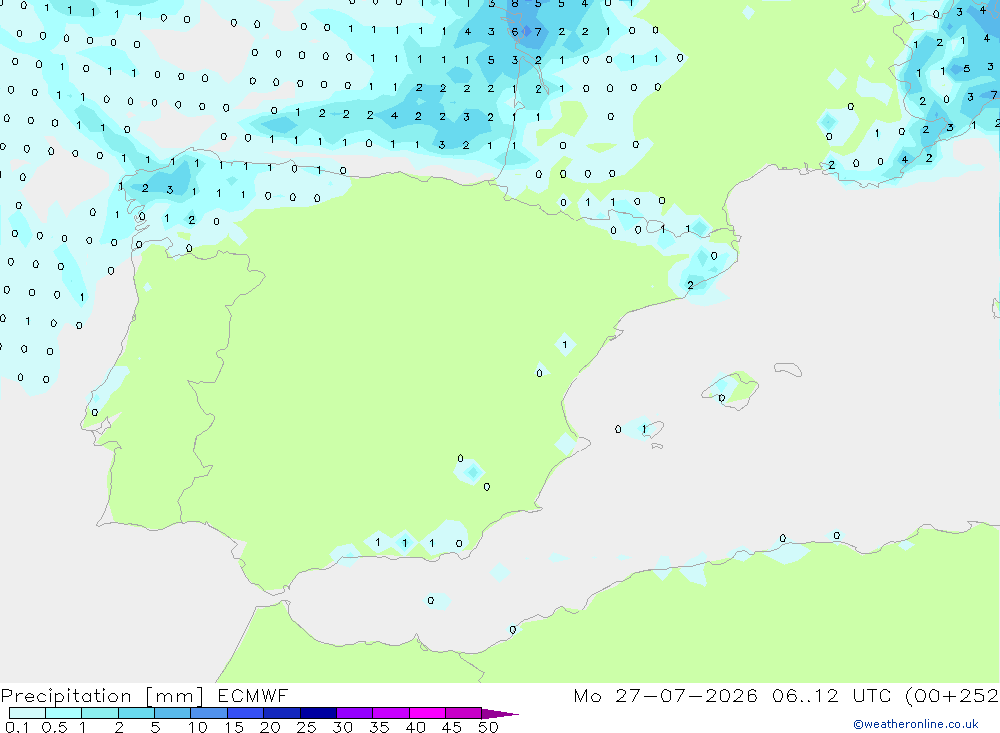Screen dimensions: 1000x733
Task: Click the 'ECMWF' model label
Action: pyautogui.click(x=253, y=695)
